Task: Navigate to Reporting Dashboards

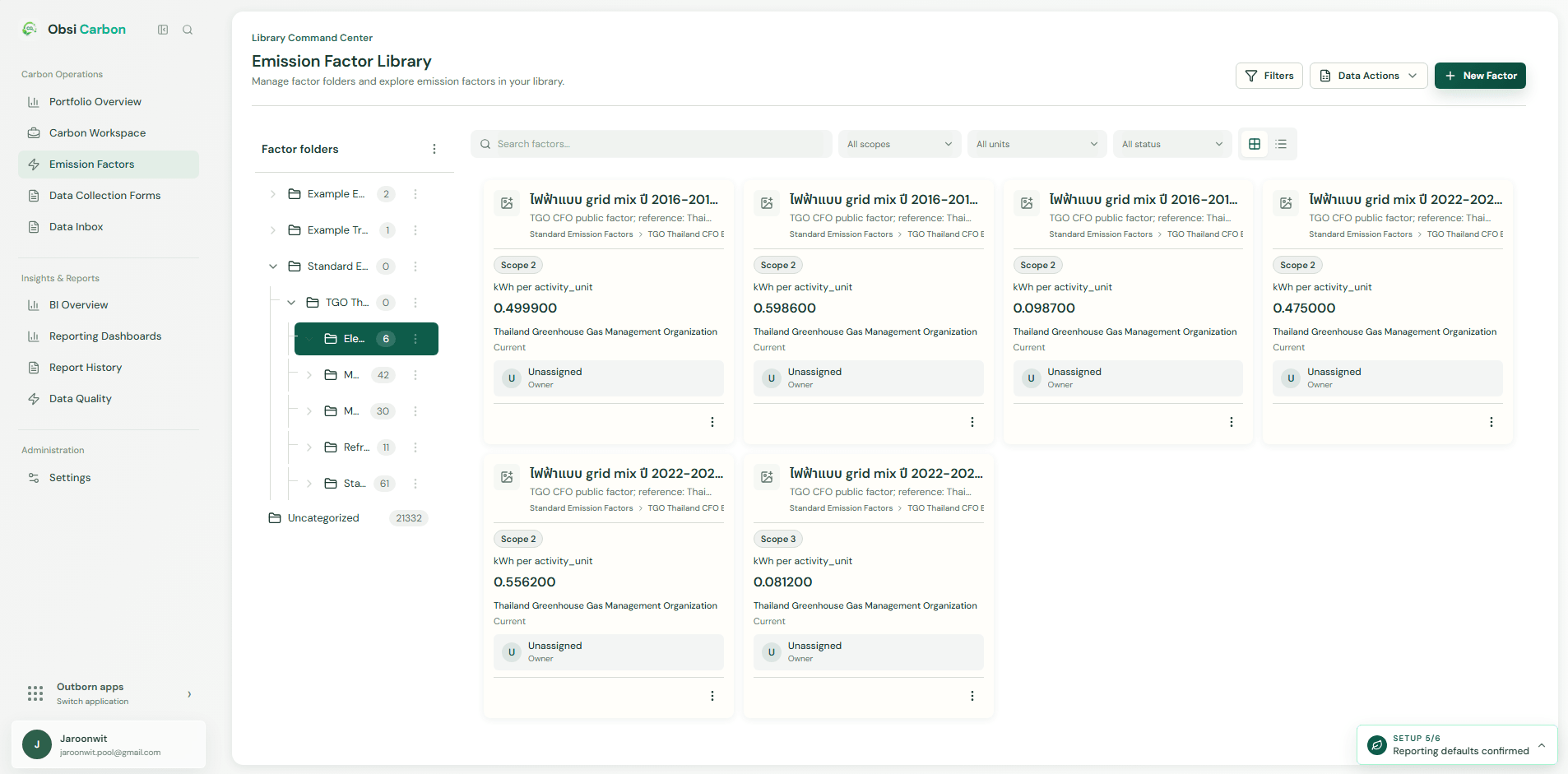Action: pos(109,336)
